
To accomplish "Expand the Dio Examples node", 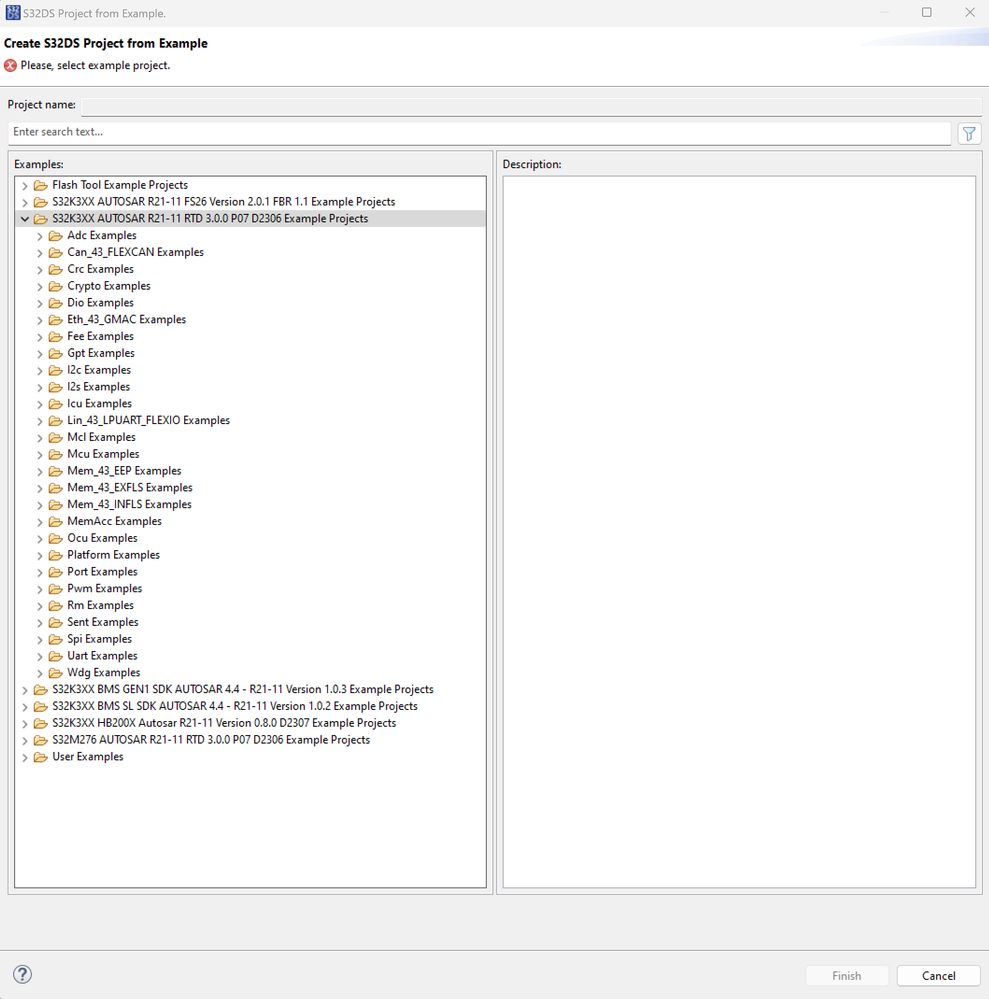I will coord(40,303).
